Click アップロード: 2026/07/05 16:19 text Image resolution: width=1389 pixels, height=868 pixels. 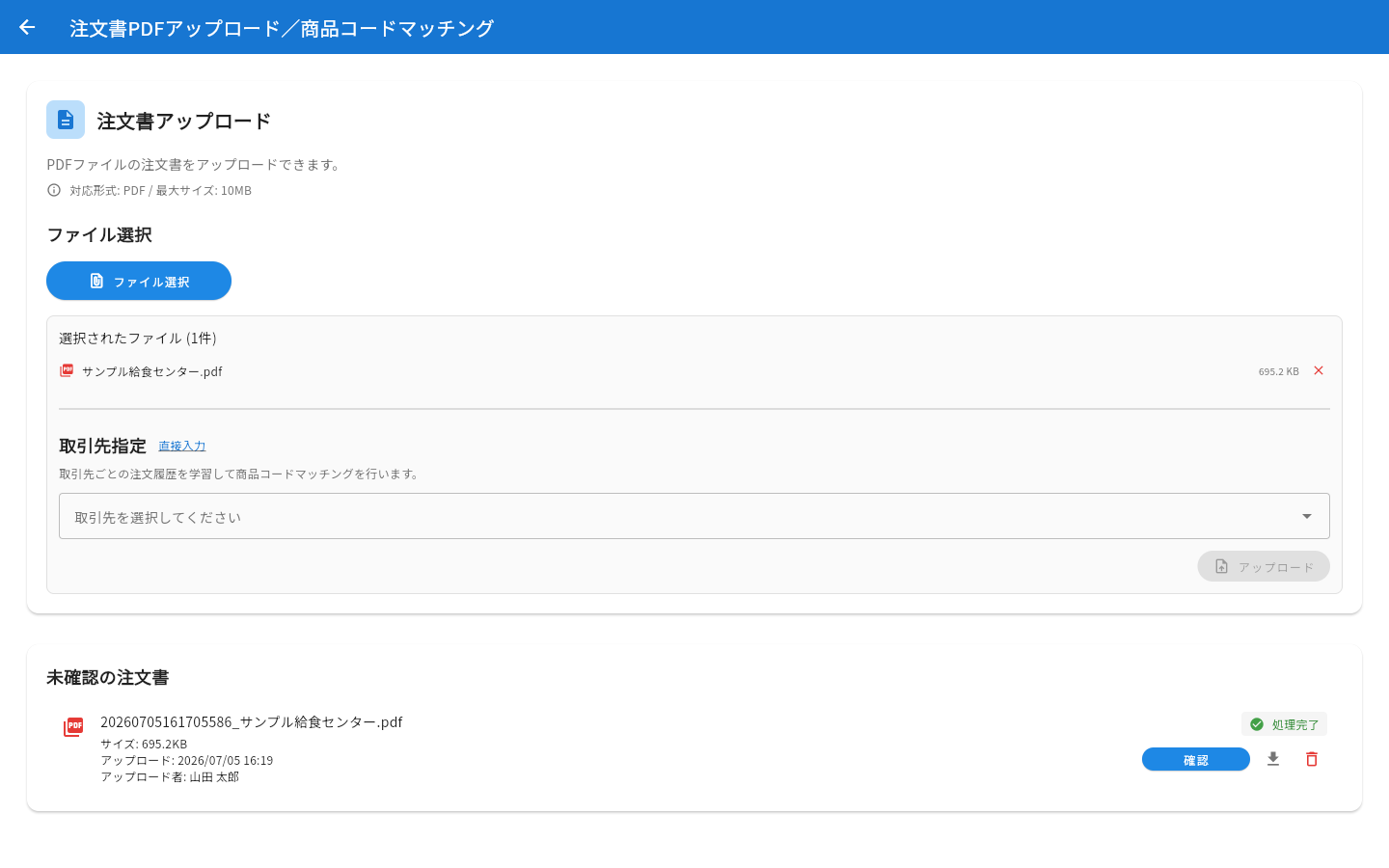click(x=186, y=760)
